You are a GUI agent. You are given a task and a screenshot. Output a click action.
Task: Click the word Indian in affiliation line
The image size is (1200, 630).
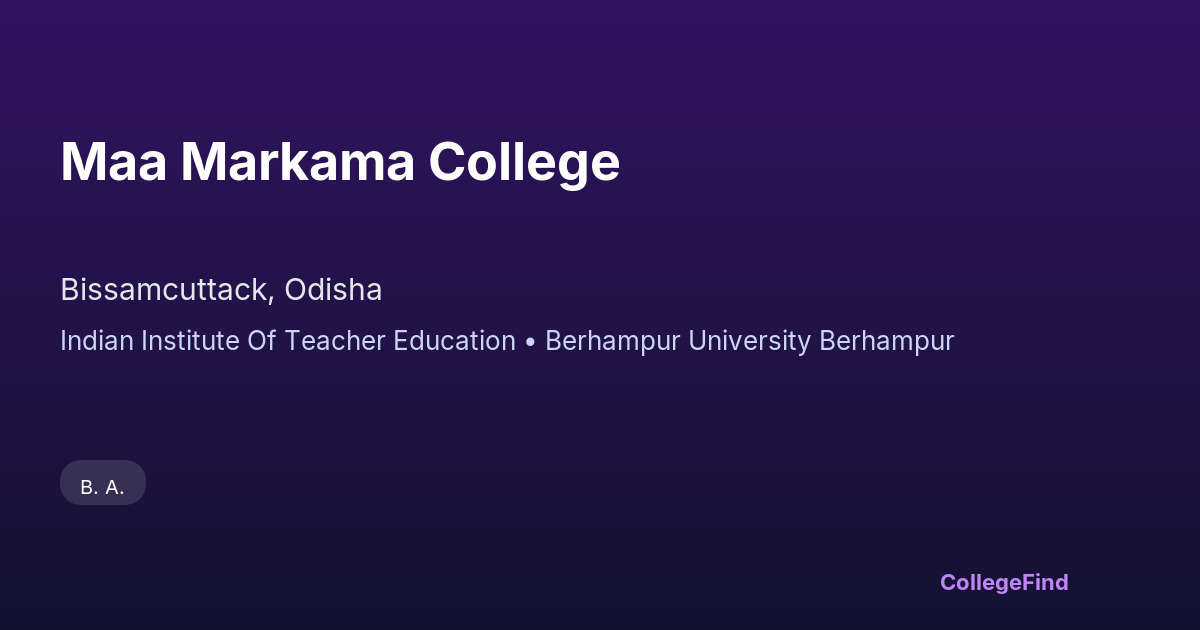[97, 341]
